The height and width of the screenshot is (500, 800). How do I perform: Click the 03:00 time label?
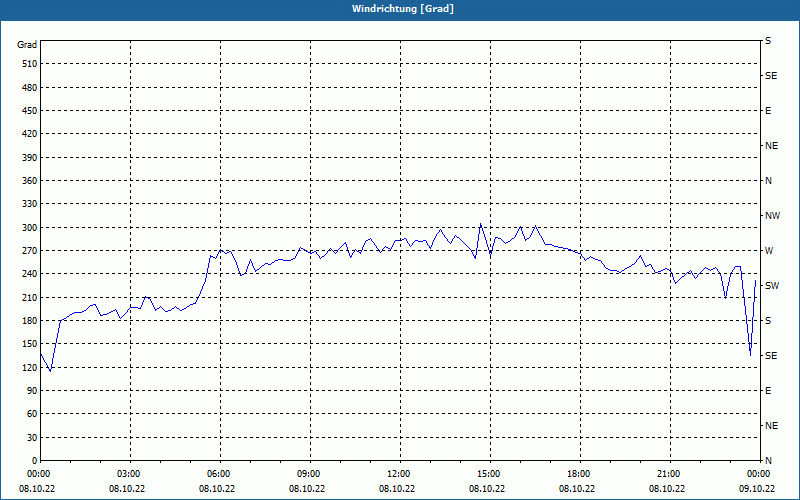click(129, 474)
